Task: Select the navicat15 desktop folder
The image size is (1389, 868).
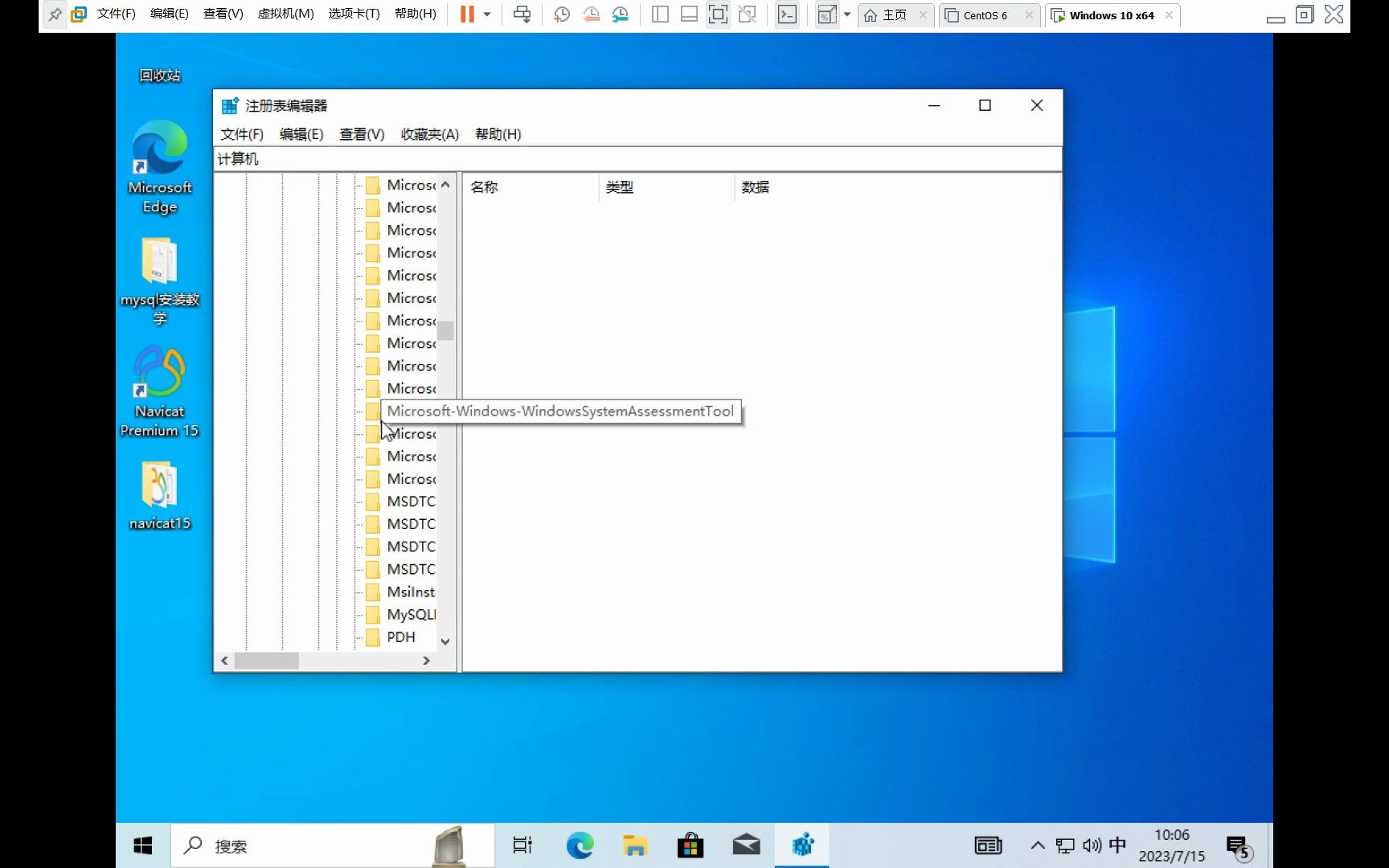Action: coord(160,495)
